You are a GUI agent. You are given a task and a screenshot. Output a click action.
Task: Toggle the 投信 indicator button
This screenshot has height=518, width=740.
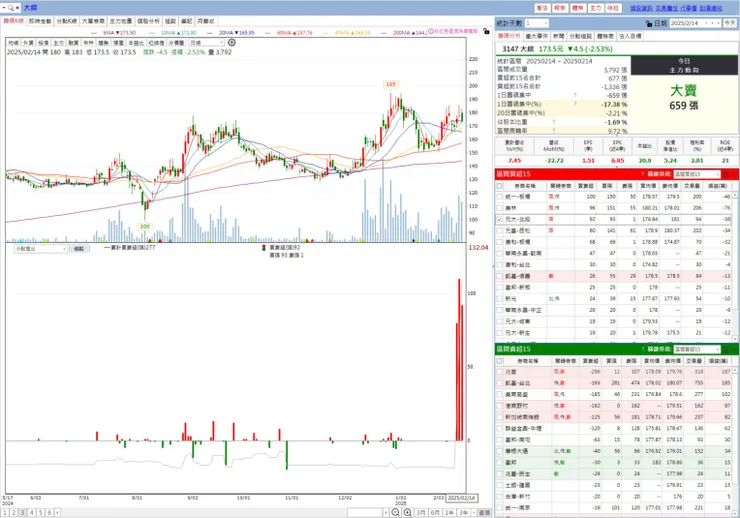coord(43,42)
